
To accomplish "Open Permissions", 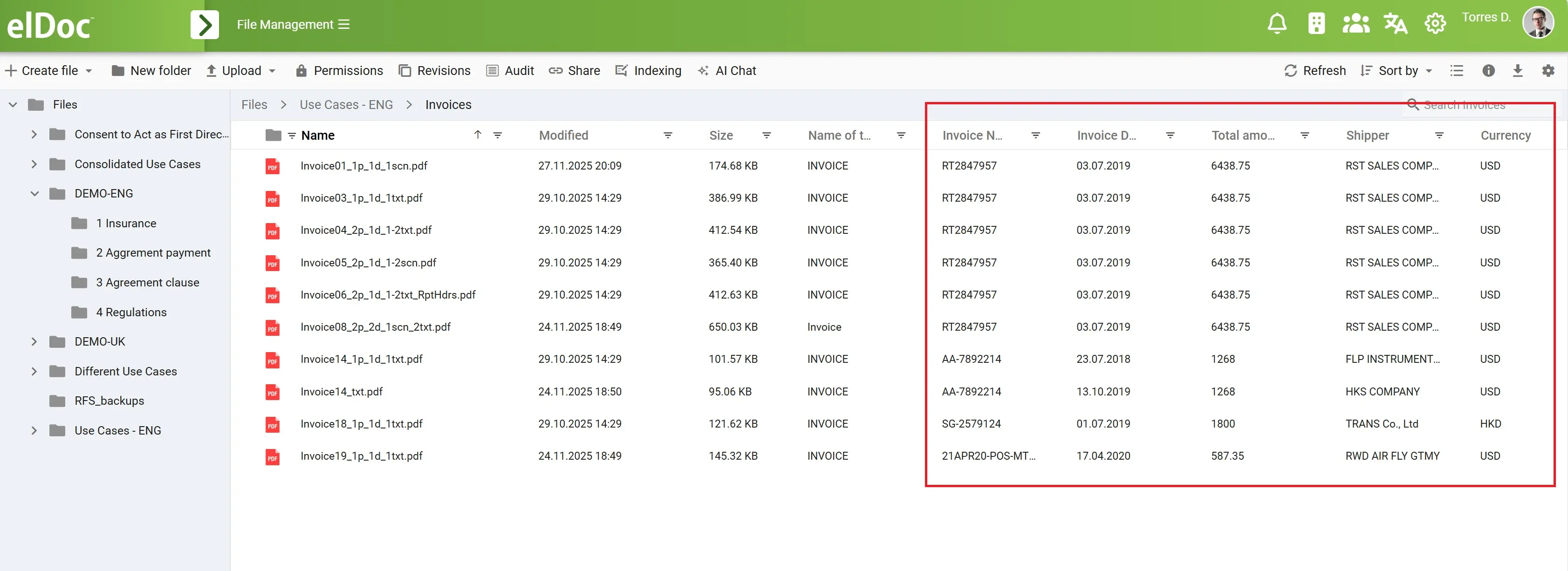I will (x=339, y=70).
